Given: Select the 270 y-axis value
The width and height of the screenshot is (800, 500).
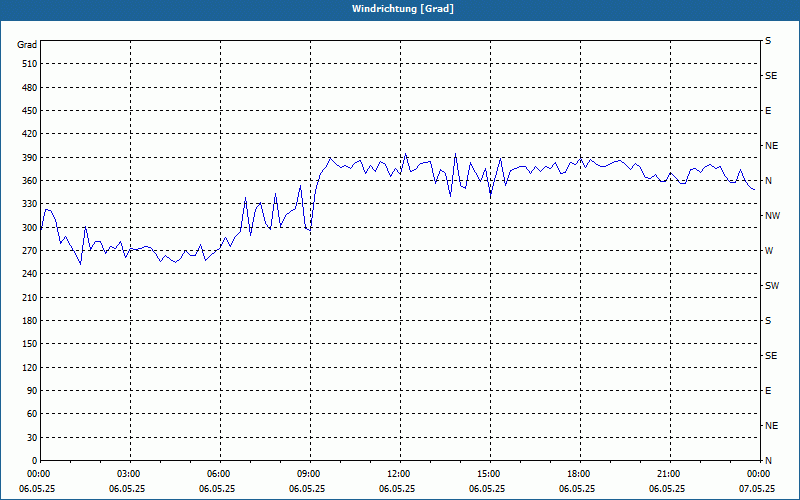Looking at the screenshot, I should pyautogui.click(x=30, y=251).
